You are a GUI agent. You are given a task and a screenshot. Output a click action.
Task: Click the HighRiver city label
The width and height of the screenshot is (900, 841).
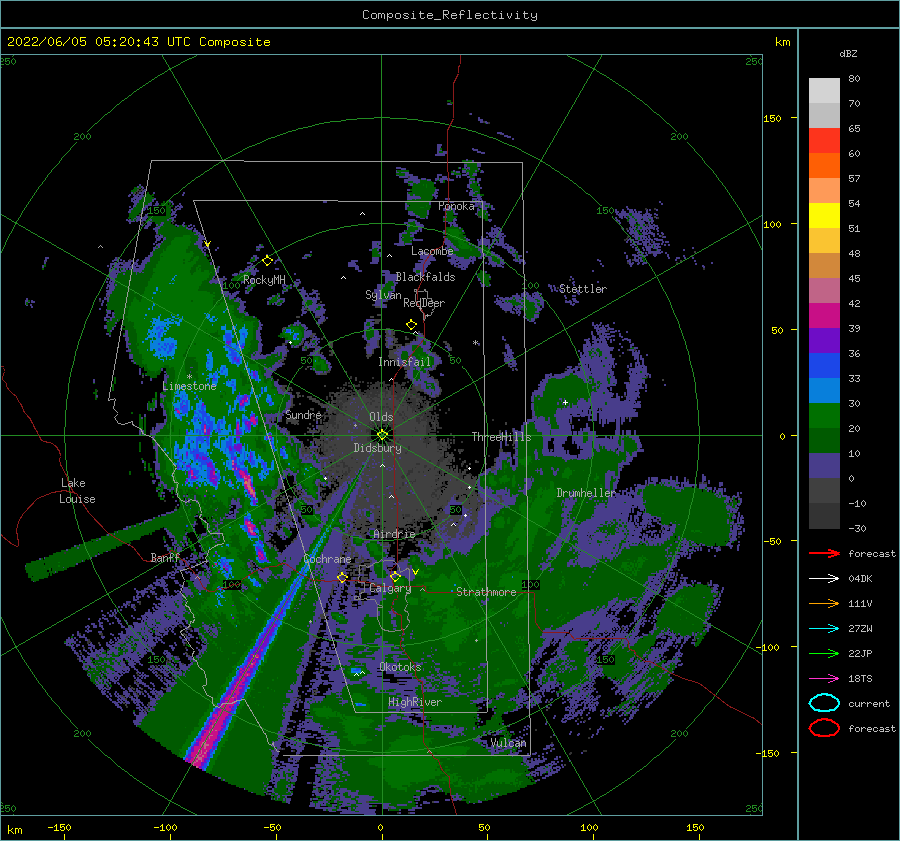415,702
